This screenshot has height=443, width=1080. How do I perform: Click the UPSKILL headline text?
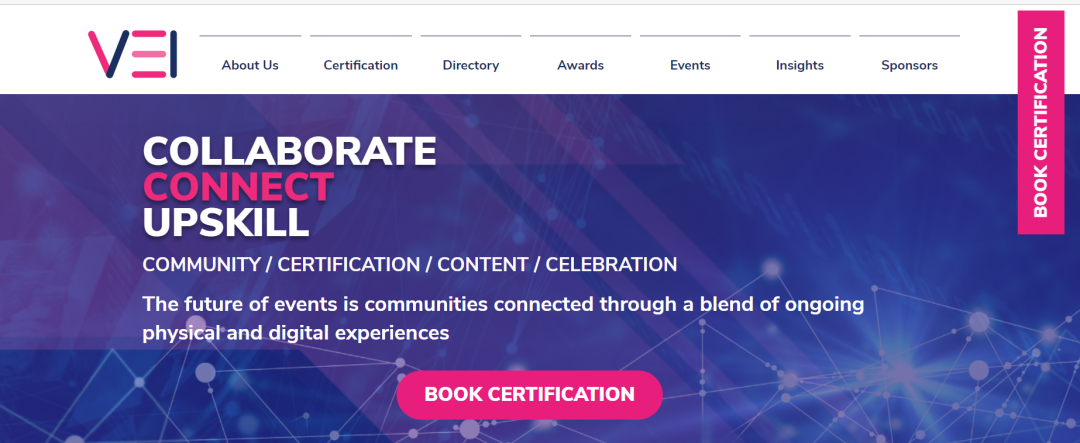click(226, 222)
